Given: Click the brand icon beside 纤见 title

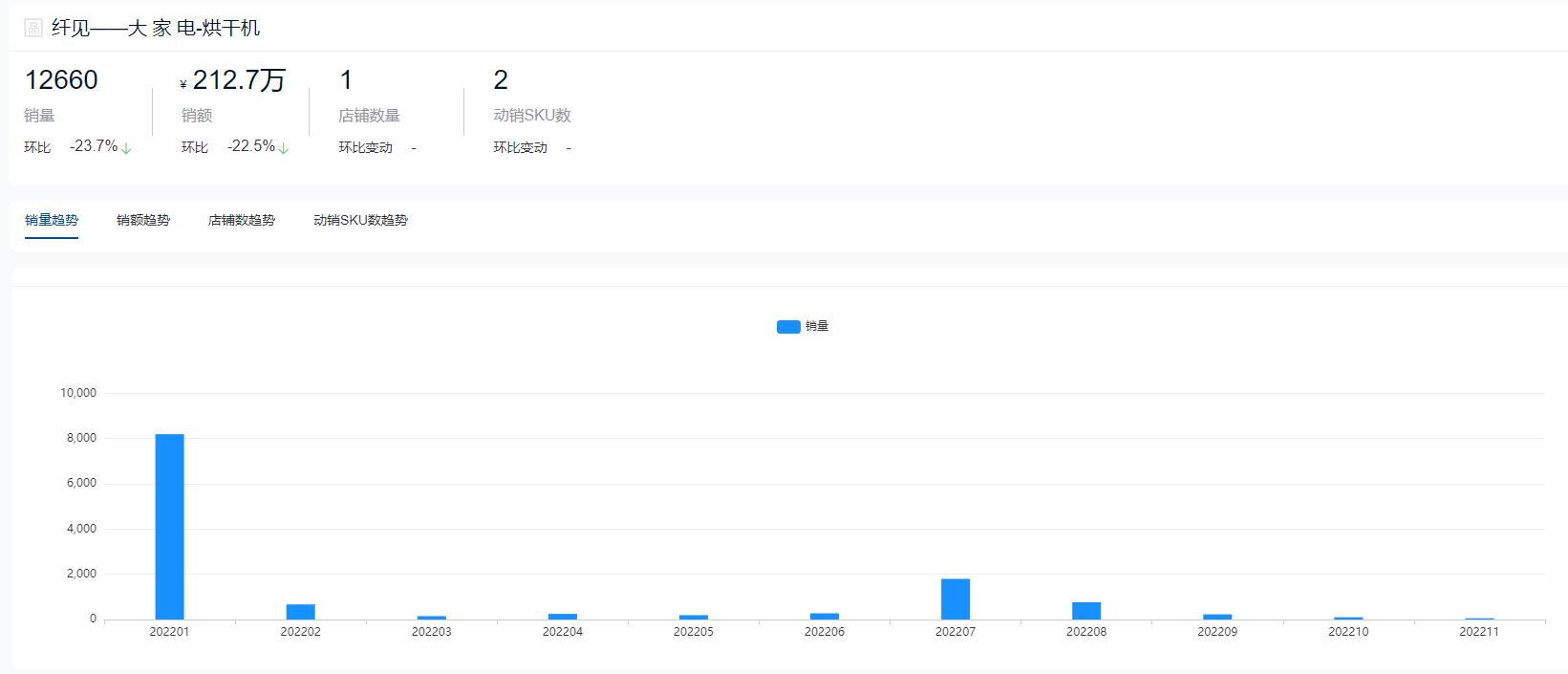Looking at the screenshot, I should click(x=33, y=28).
